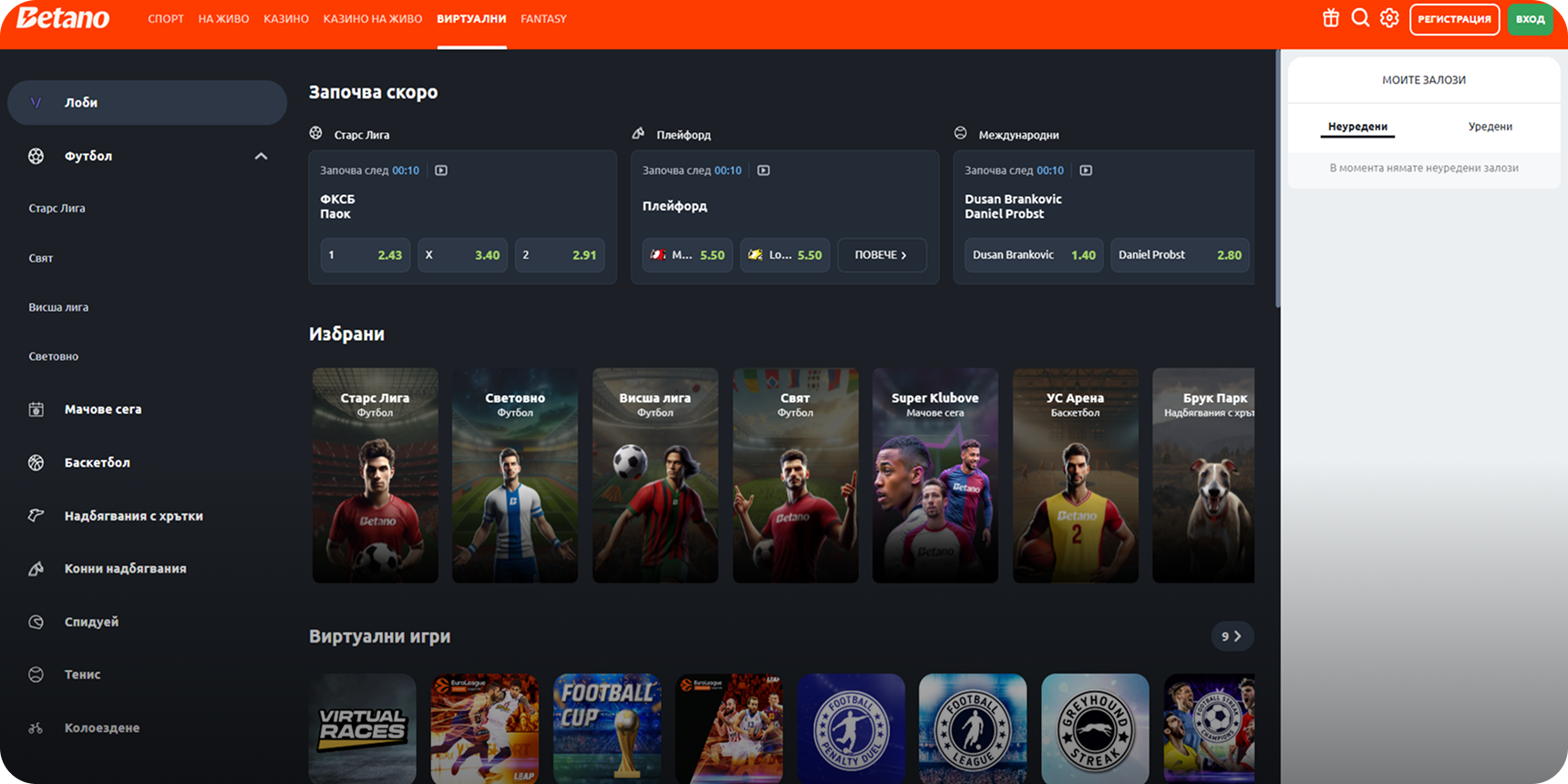
Task: Click the РЕГИСТРАЦИЯ button
Action: (x=1454, y=19)
